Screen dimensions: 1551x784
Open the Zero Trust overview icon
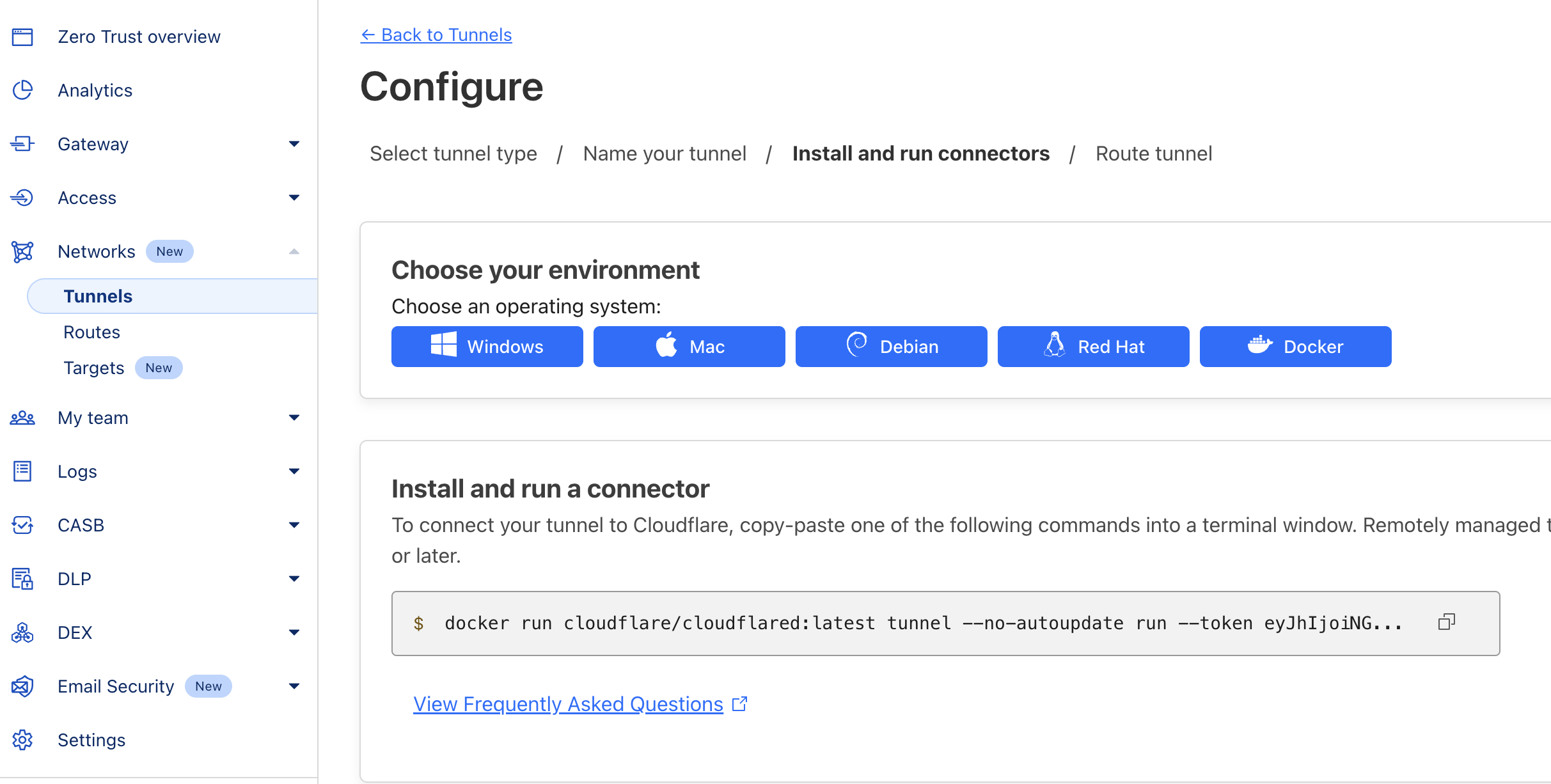click(x=23, y=36)
